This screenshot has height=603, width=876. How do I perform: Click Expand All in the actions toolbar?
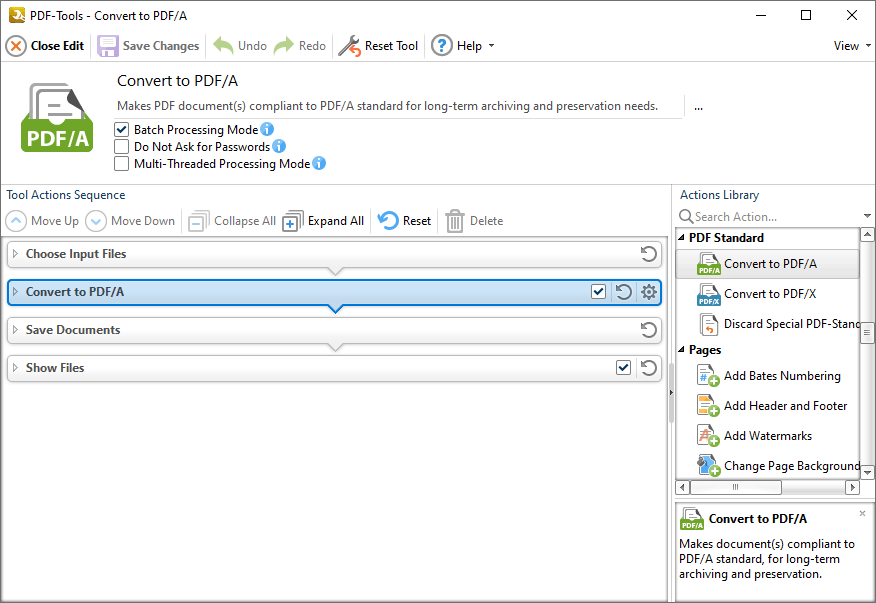[x=323, y=221]
